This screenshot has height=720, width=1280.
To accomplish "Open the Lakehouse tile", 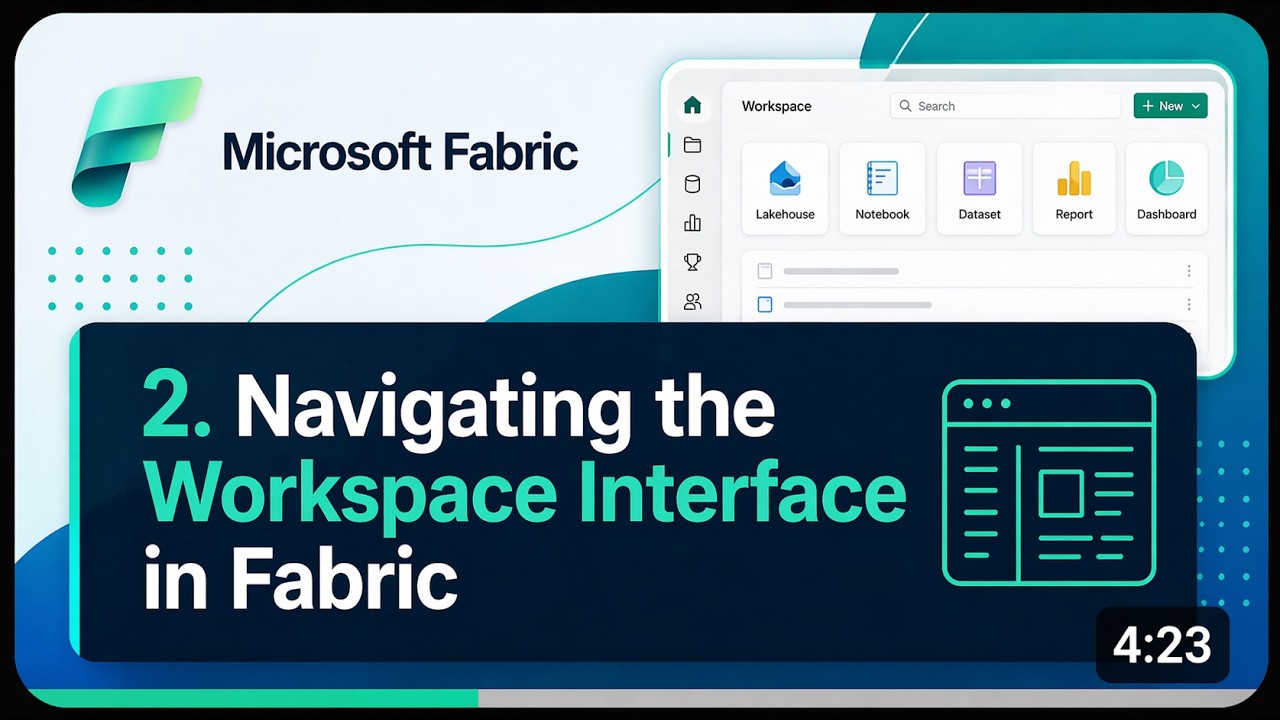I will pyautogui.click(x=785, y=189).
